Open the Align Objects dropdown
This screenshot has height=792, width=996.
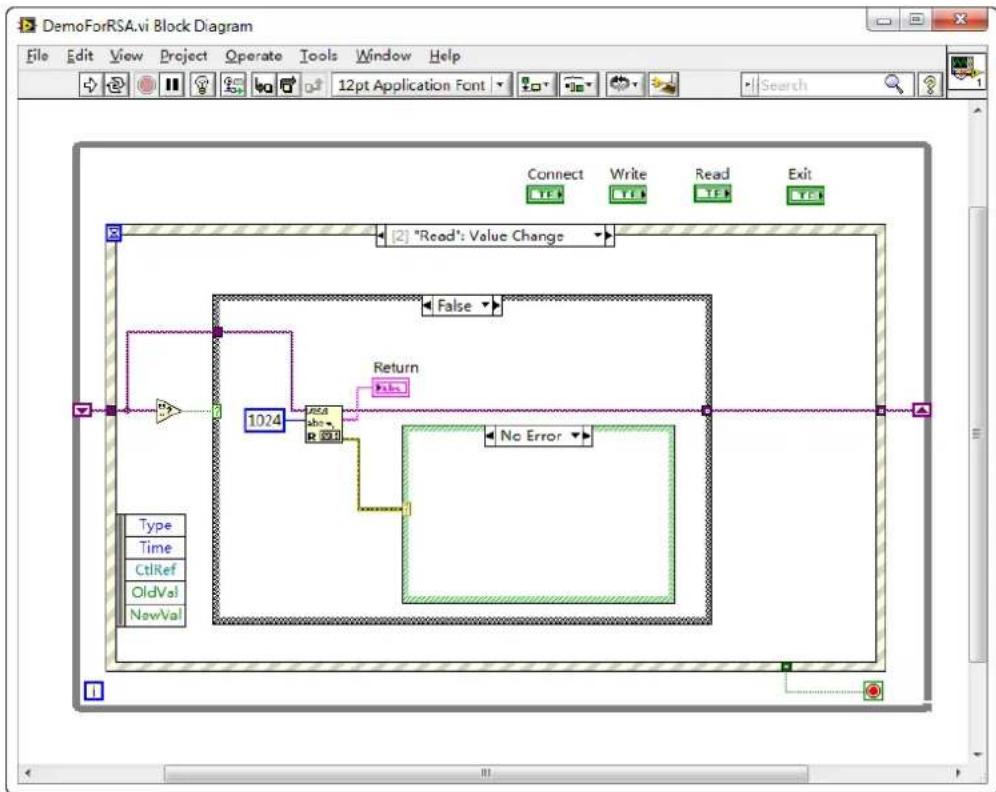pyautogui.click(x=535, y=84)
